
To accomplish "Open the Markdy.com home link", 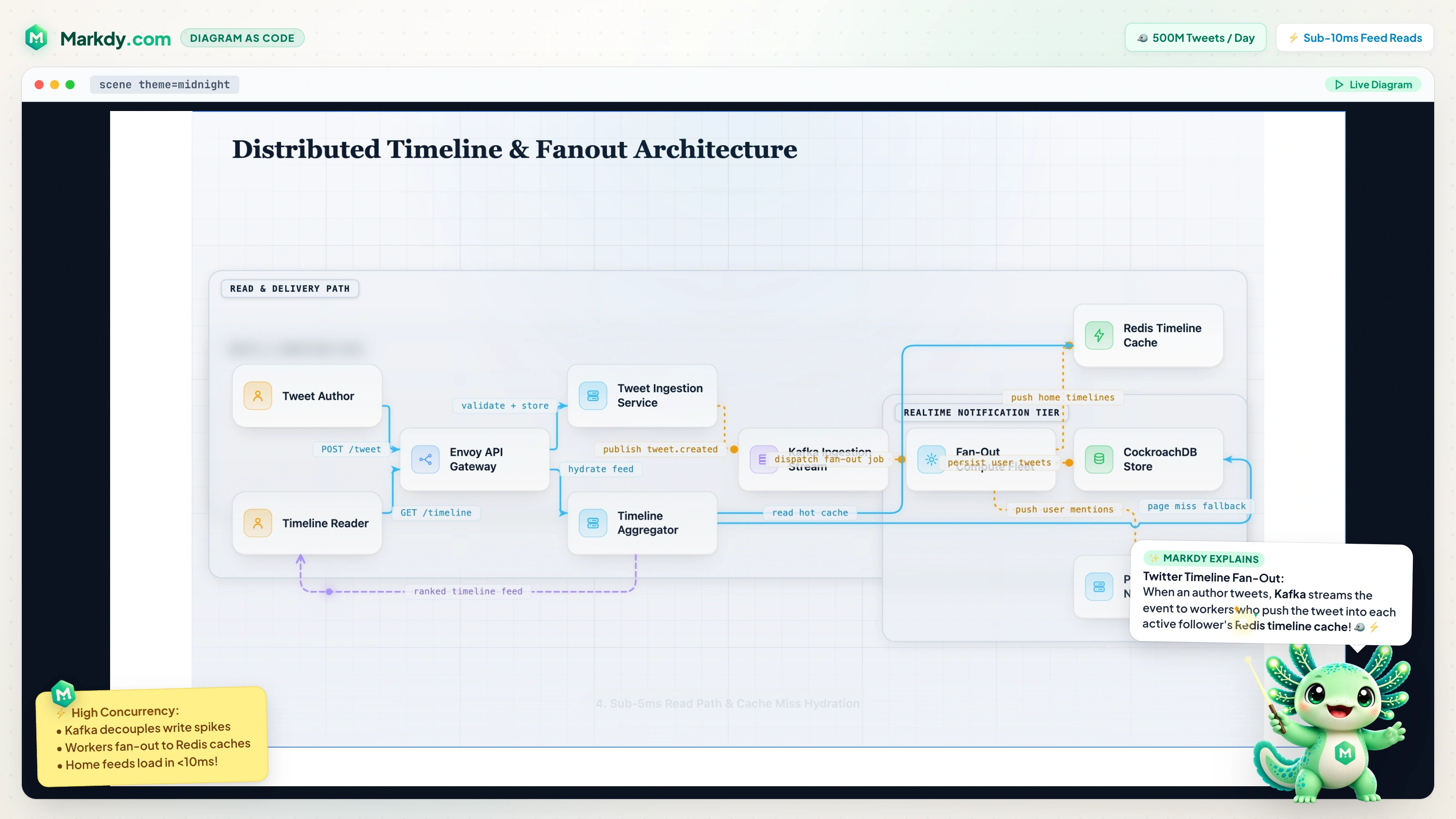I will [x=115, y=38].
